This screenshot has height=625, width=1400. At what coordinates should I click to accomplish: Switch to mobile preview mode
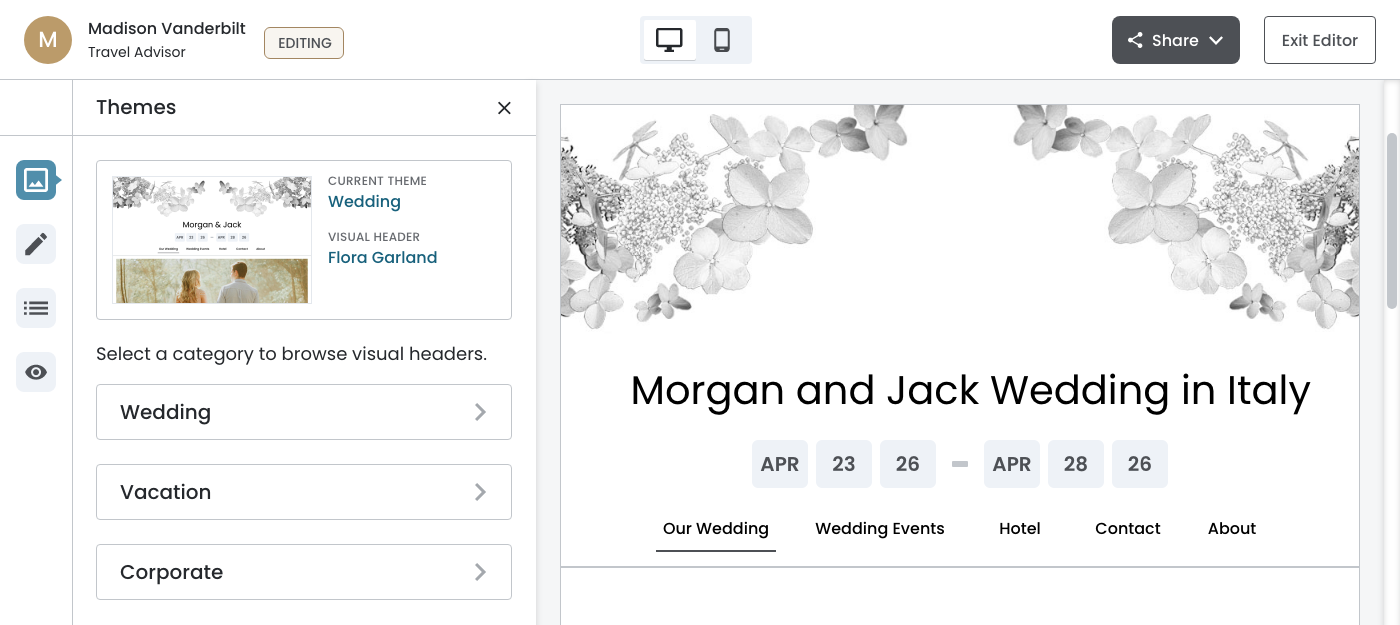(x=722, y=40)
